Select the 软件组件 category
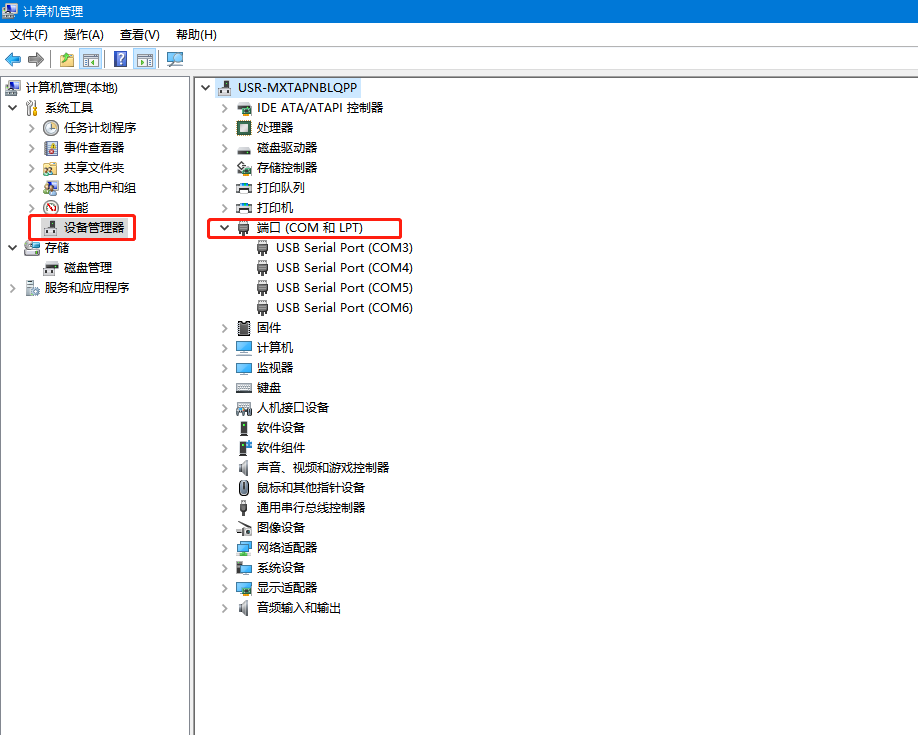 pos(280,448)
